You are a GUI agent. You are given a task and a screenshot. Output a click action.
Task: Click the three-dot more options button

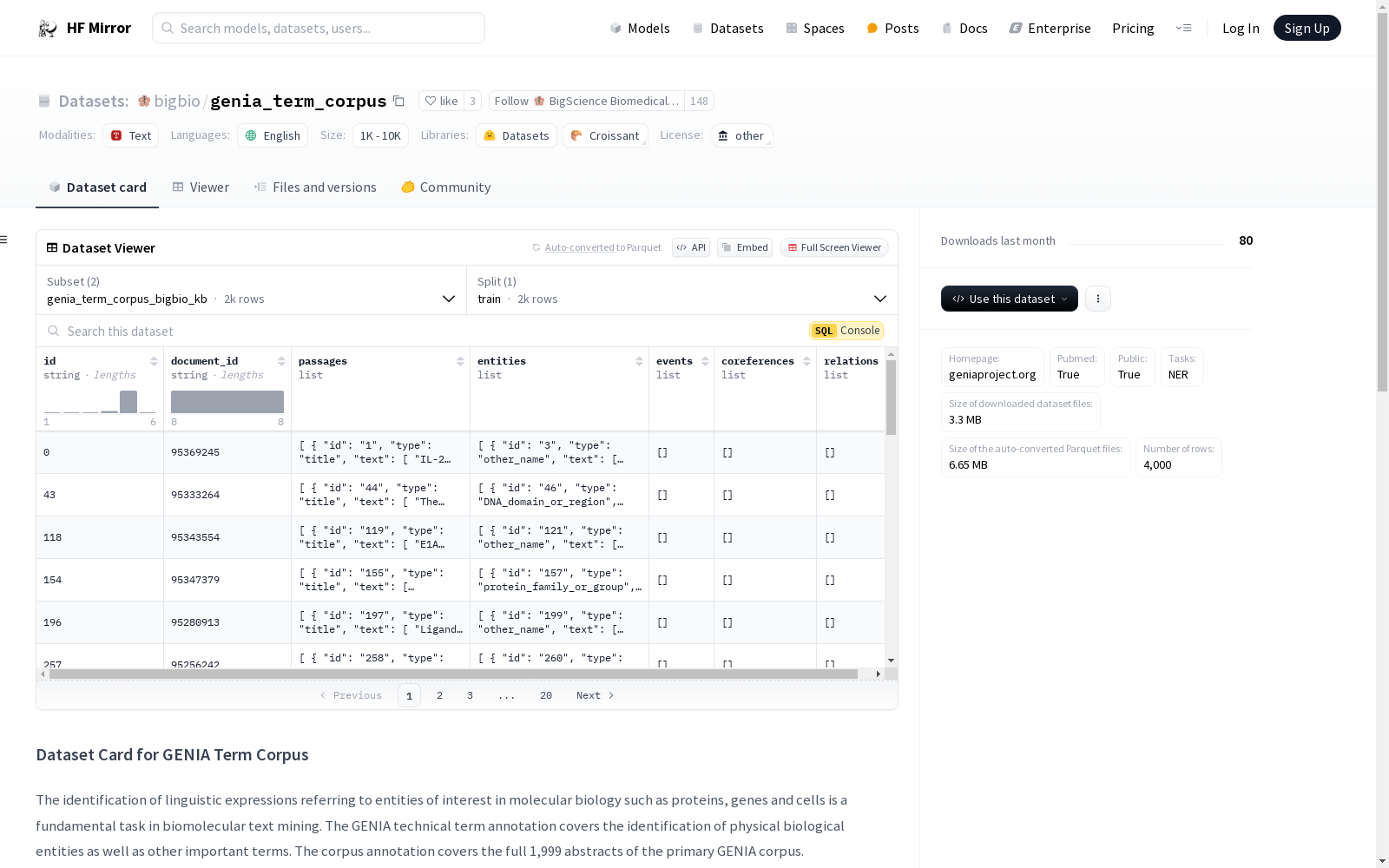coord(1098,299)
